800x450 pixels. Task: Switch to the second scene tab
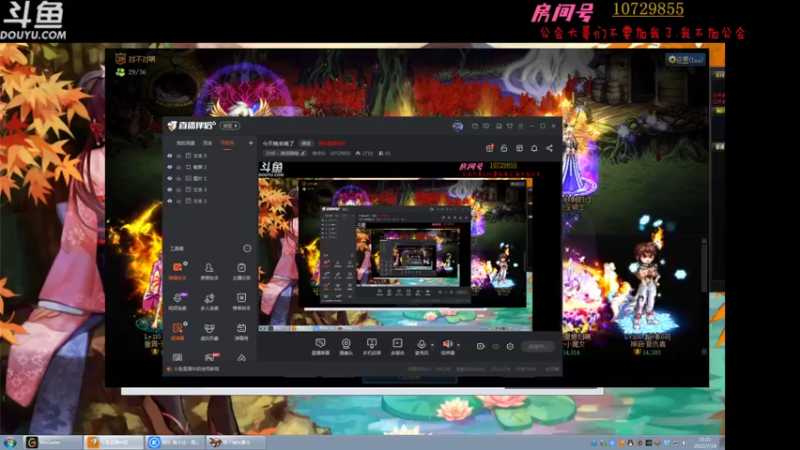(x=208, y=143)
